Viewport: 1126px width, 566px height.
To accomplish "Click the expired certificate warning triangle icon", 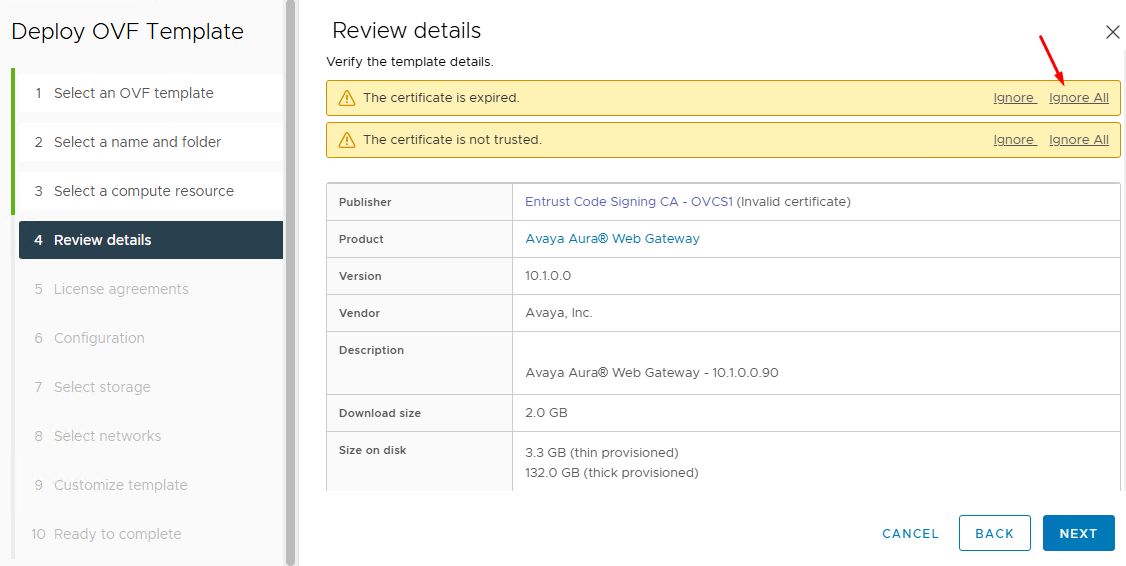I will (x=347, y=98).
